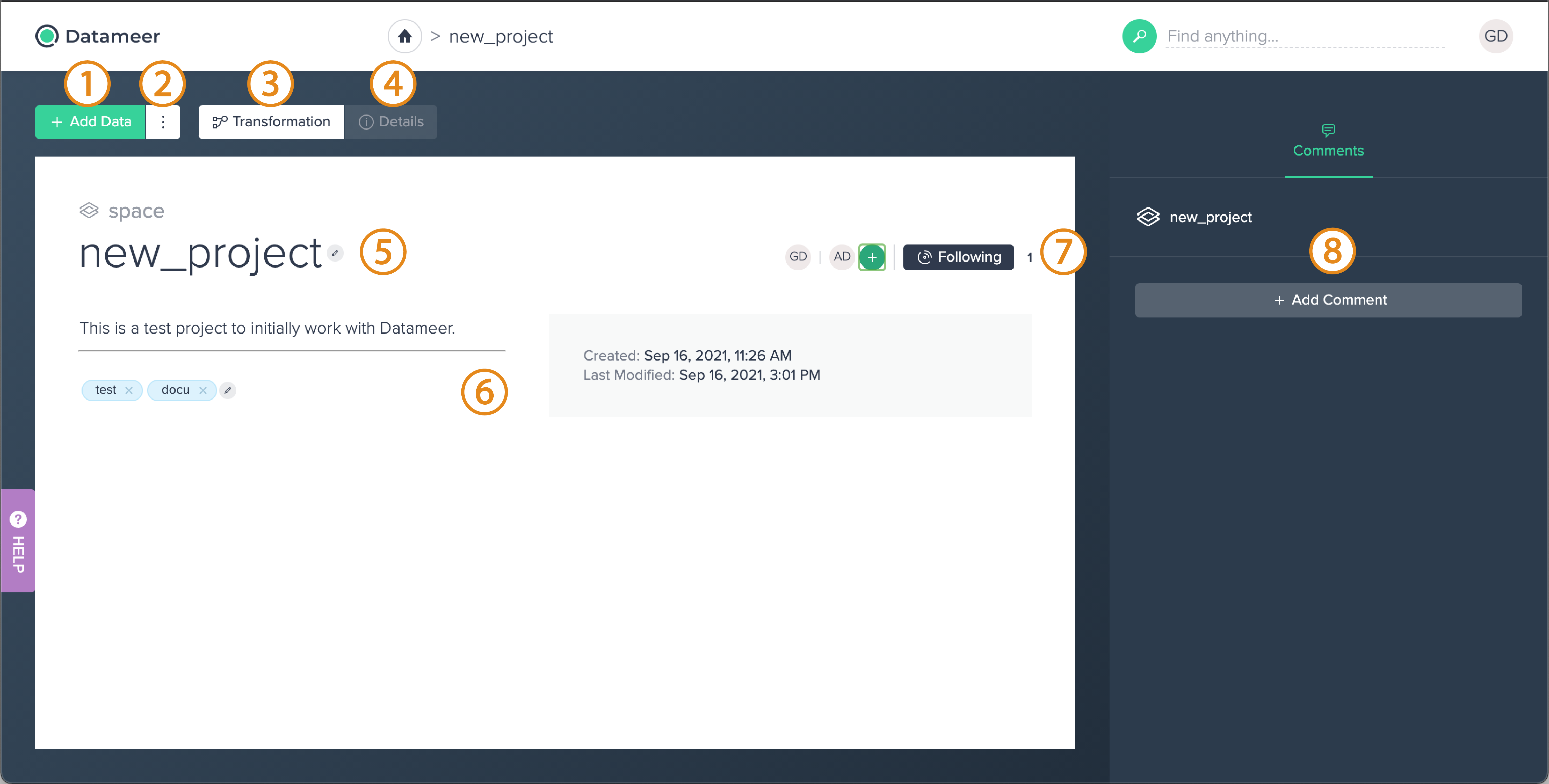Image resolution: width=1549 pixels, height=784 pixels.
Task: Edit the project description text
Action: 268,328
